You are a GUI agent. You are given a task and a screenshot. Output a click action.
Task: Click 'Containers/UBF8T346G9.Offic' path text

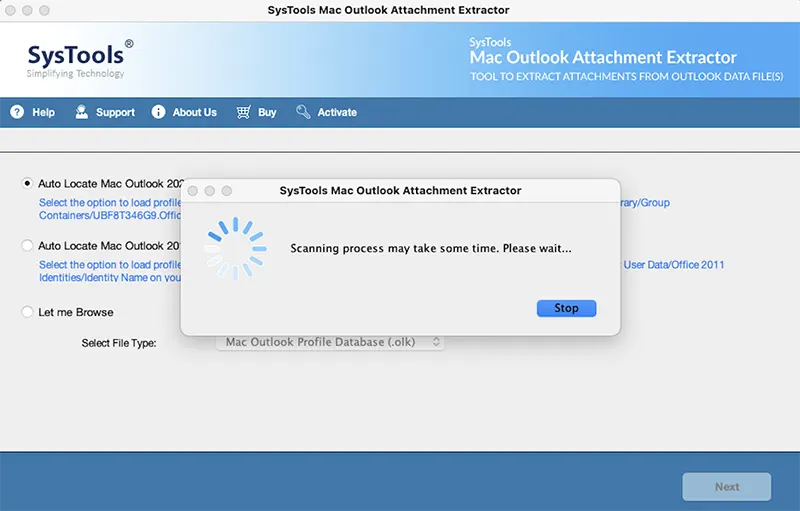pos(110,215)
